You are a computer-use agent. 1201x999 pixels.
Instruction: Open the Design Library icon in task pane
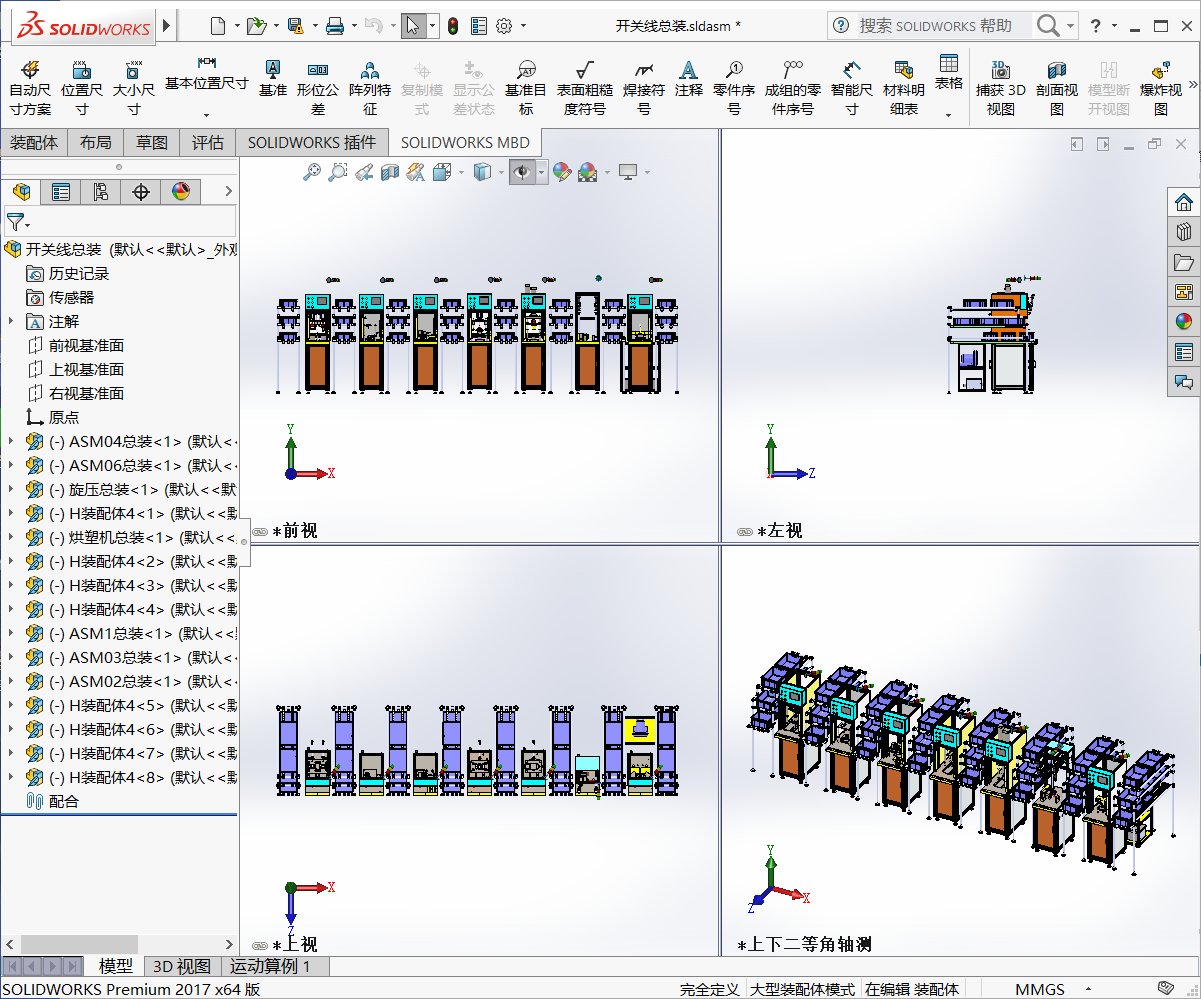pos(1184,232)
